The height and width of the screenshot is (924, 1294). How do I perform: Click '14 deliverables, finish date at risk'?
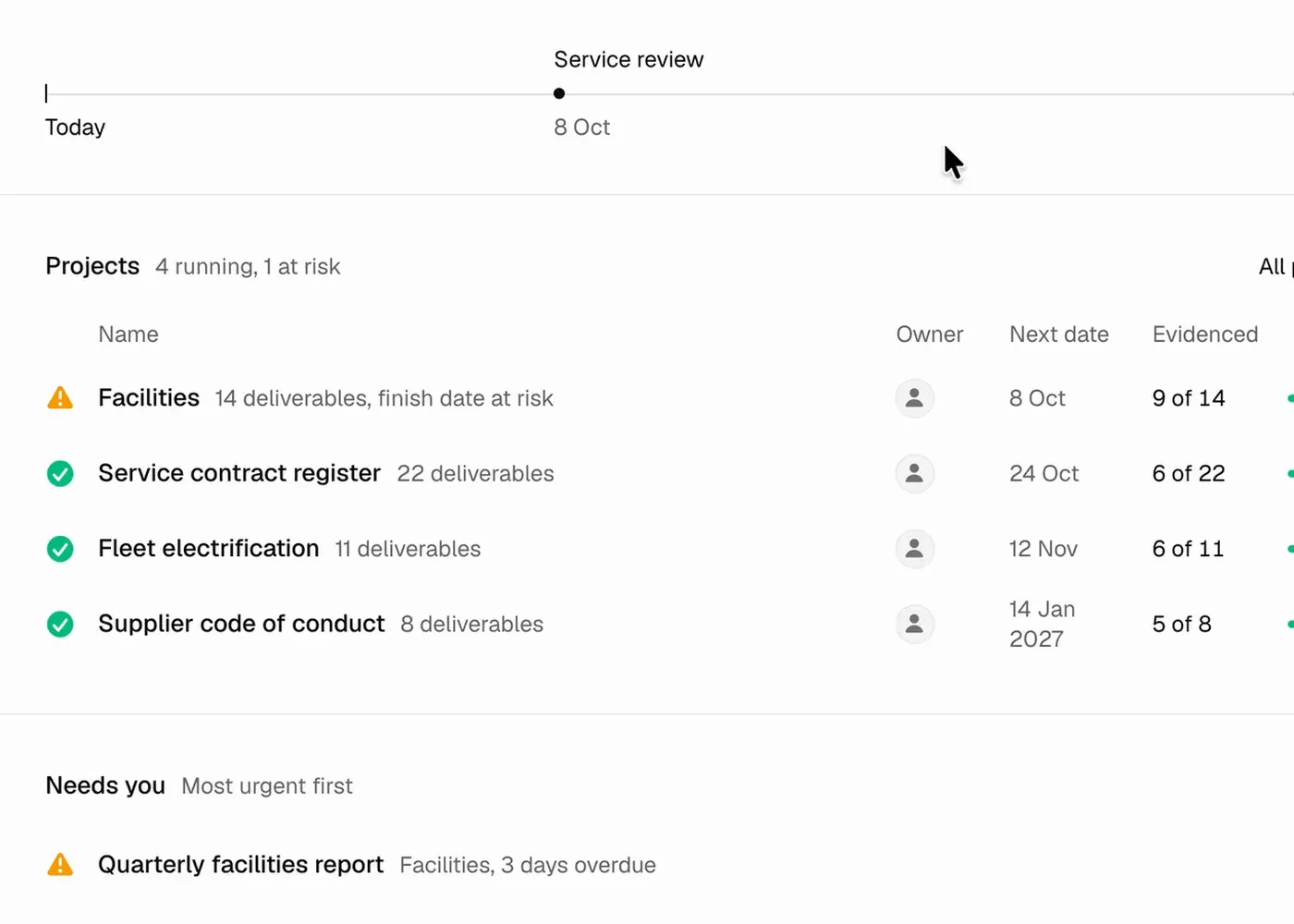(385, 398)
